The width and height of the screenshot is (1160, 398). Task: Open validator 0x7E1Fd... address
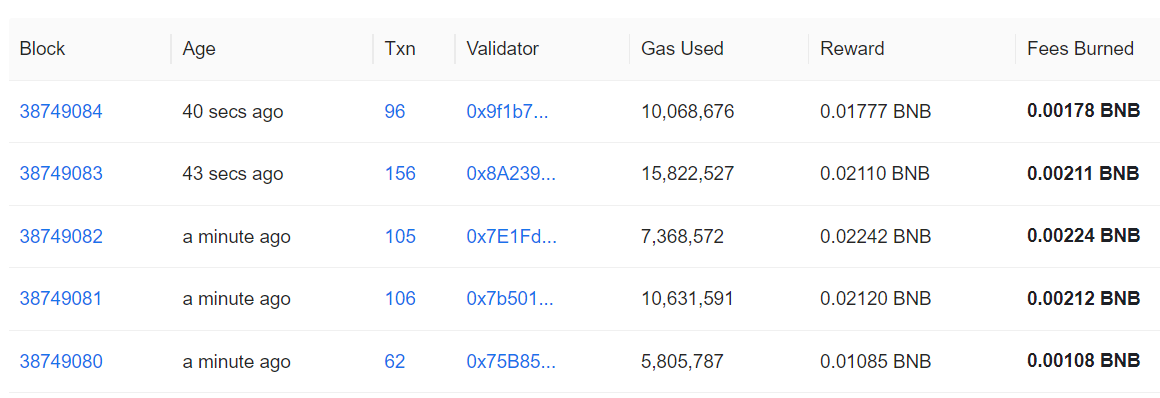[x=511, y=237]
